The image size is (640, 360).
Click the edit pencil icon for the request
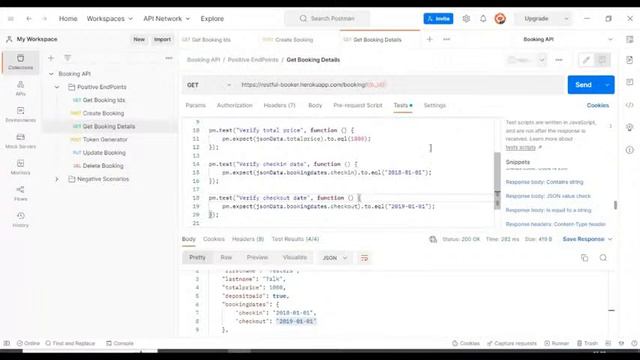pos(586,60)
